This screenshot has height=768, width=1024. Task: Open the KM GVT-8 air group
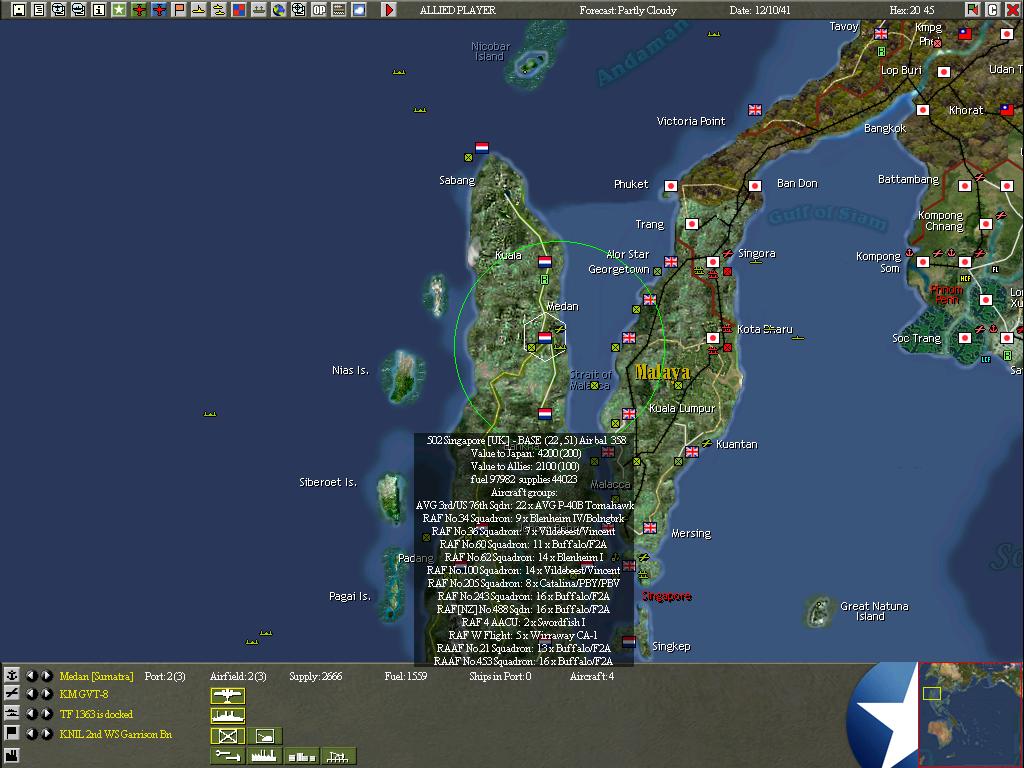click(x=84, y=694)
